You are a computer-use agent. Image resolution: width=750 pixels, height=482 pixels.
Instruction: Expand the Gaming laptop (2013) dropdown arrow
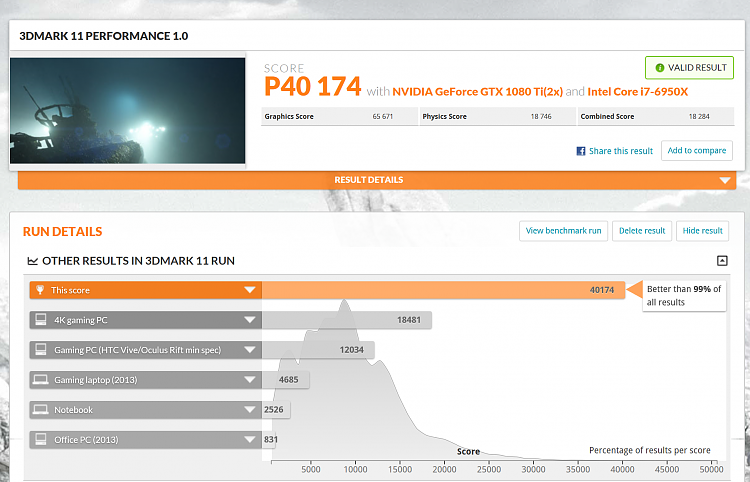(250, 380)
